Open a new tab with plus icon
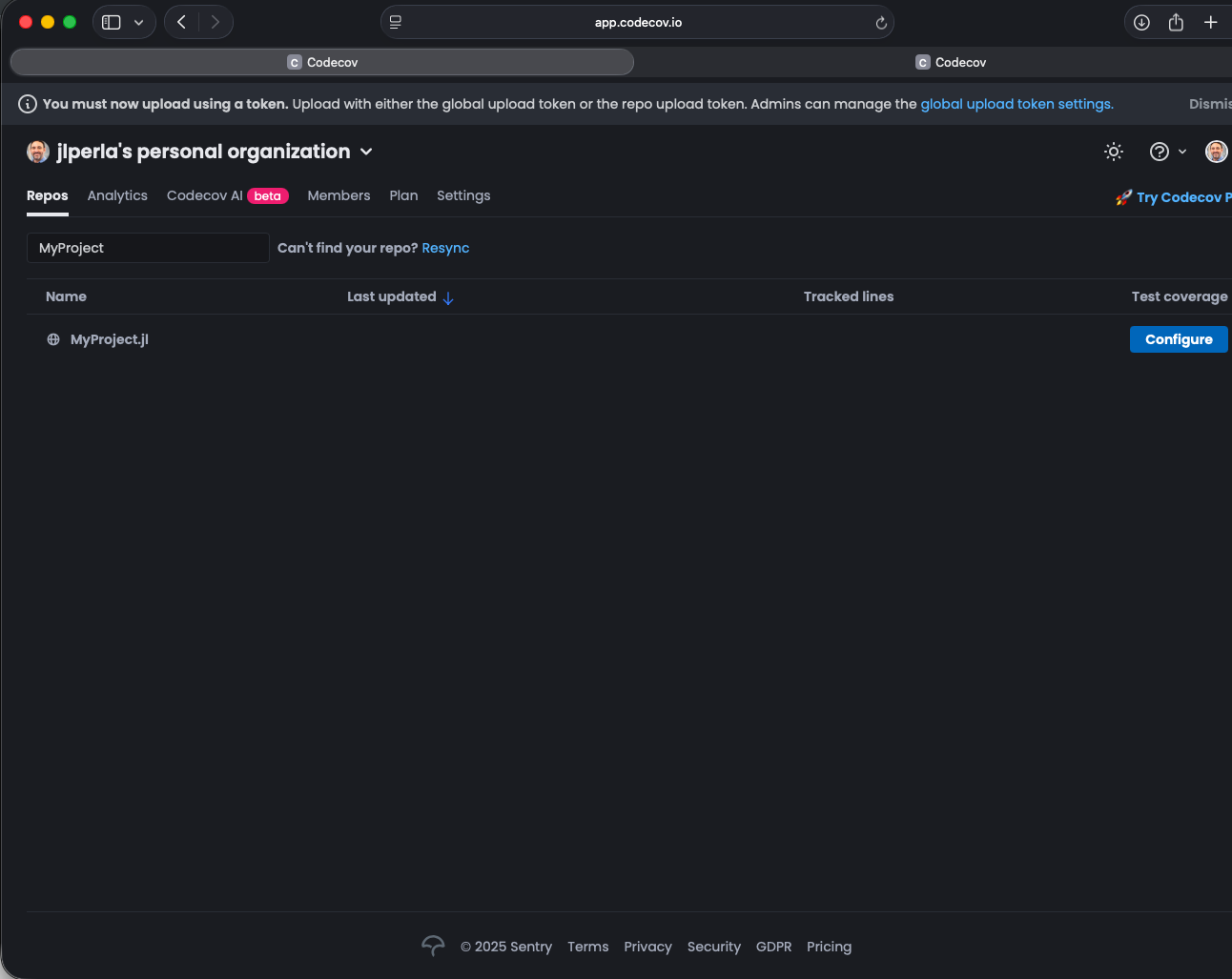1232x979 pixels. (x=1210, y=22)
